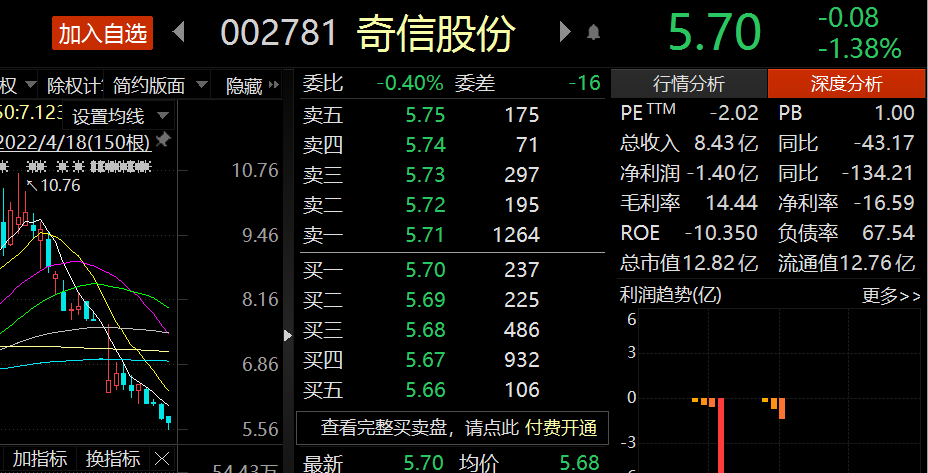Click the stock name 奇信股份
928x473 pixels.
click(436, 33)
